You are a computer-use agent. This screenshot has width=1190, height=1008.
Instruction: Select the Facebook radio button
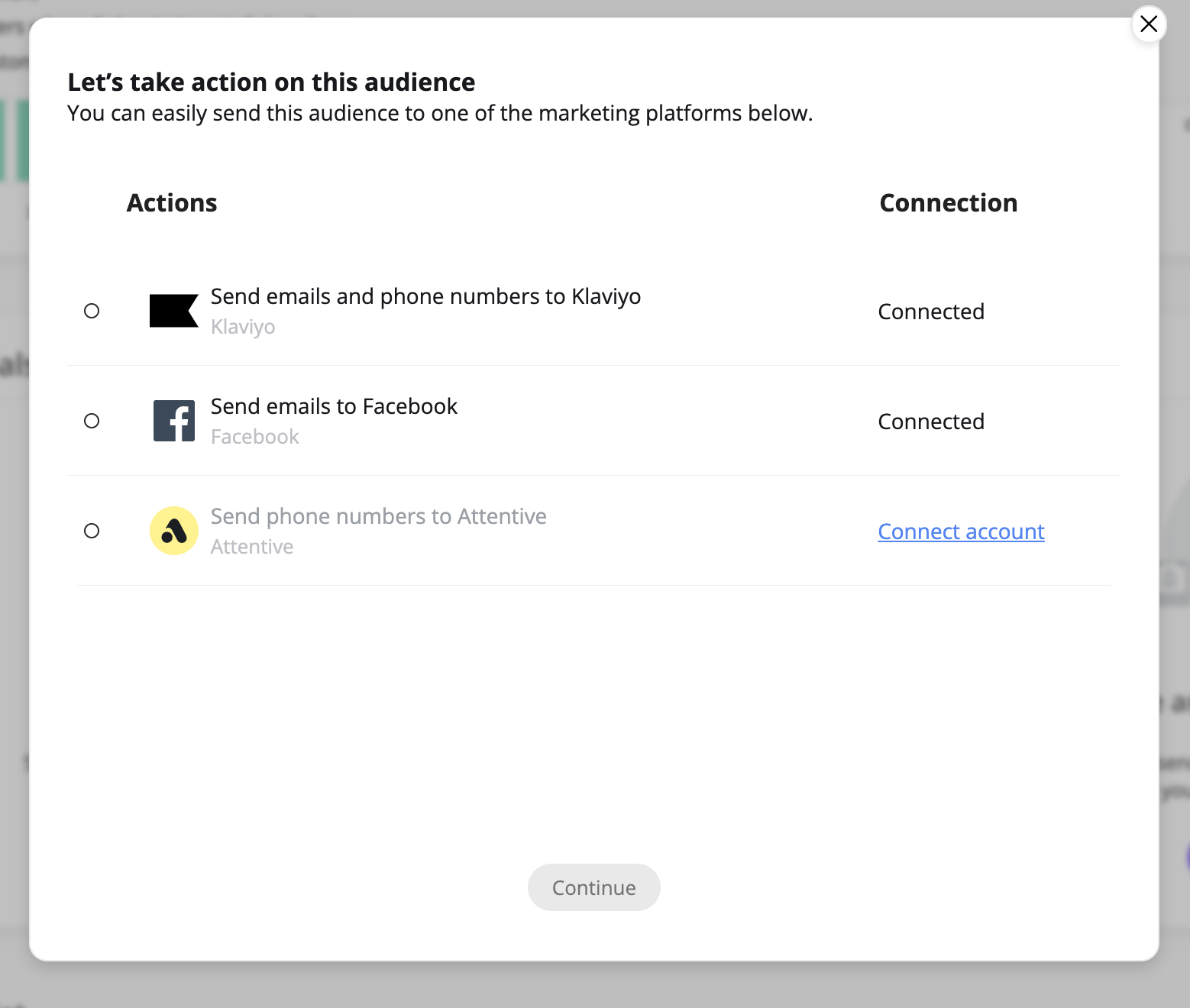tap(92, 421)
